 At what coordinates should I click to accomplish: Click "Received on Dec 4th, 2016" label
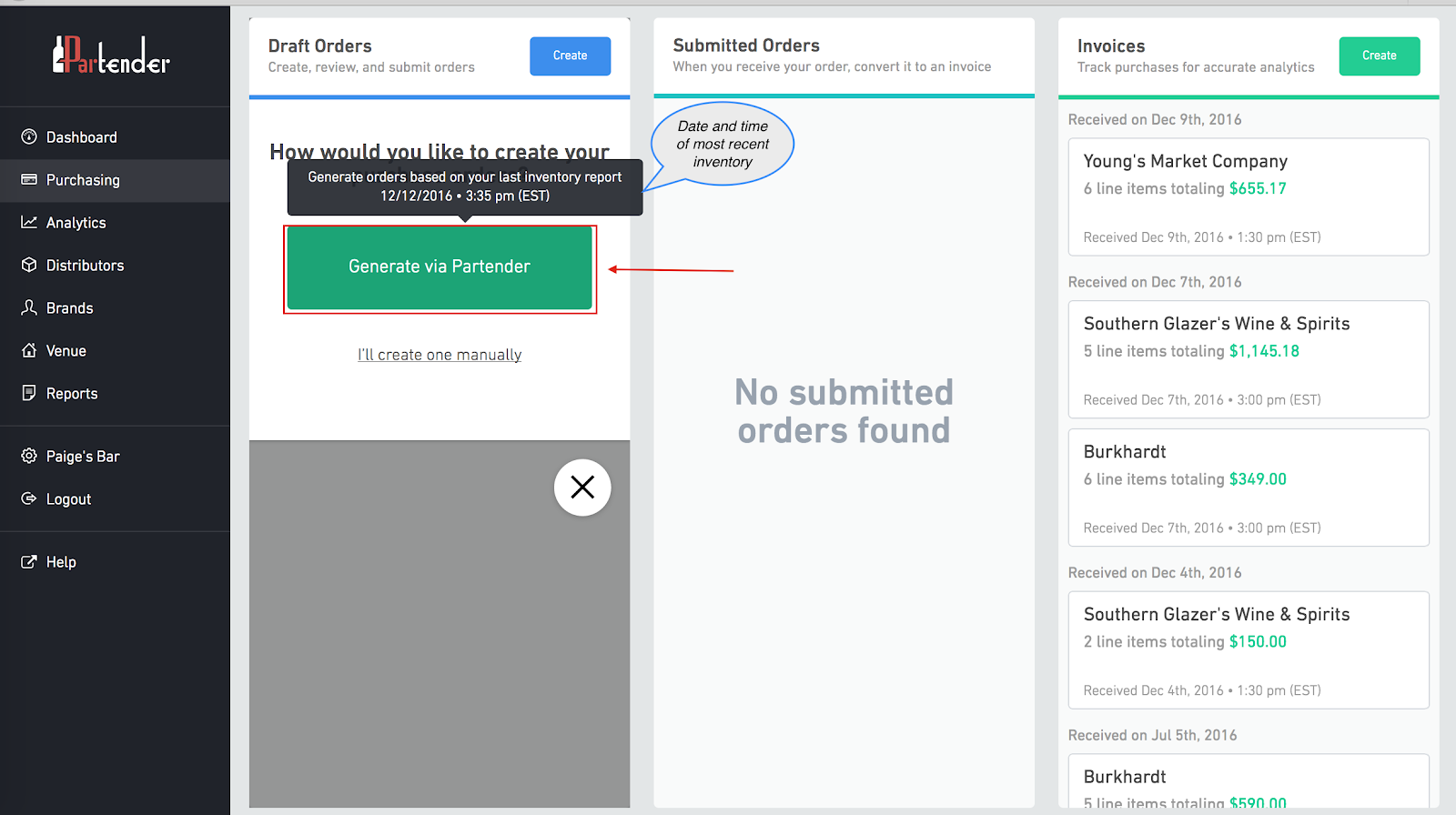coord(1155,572)
